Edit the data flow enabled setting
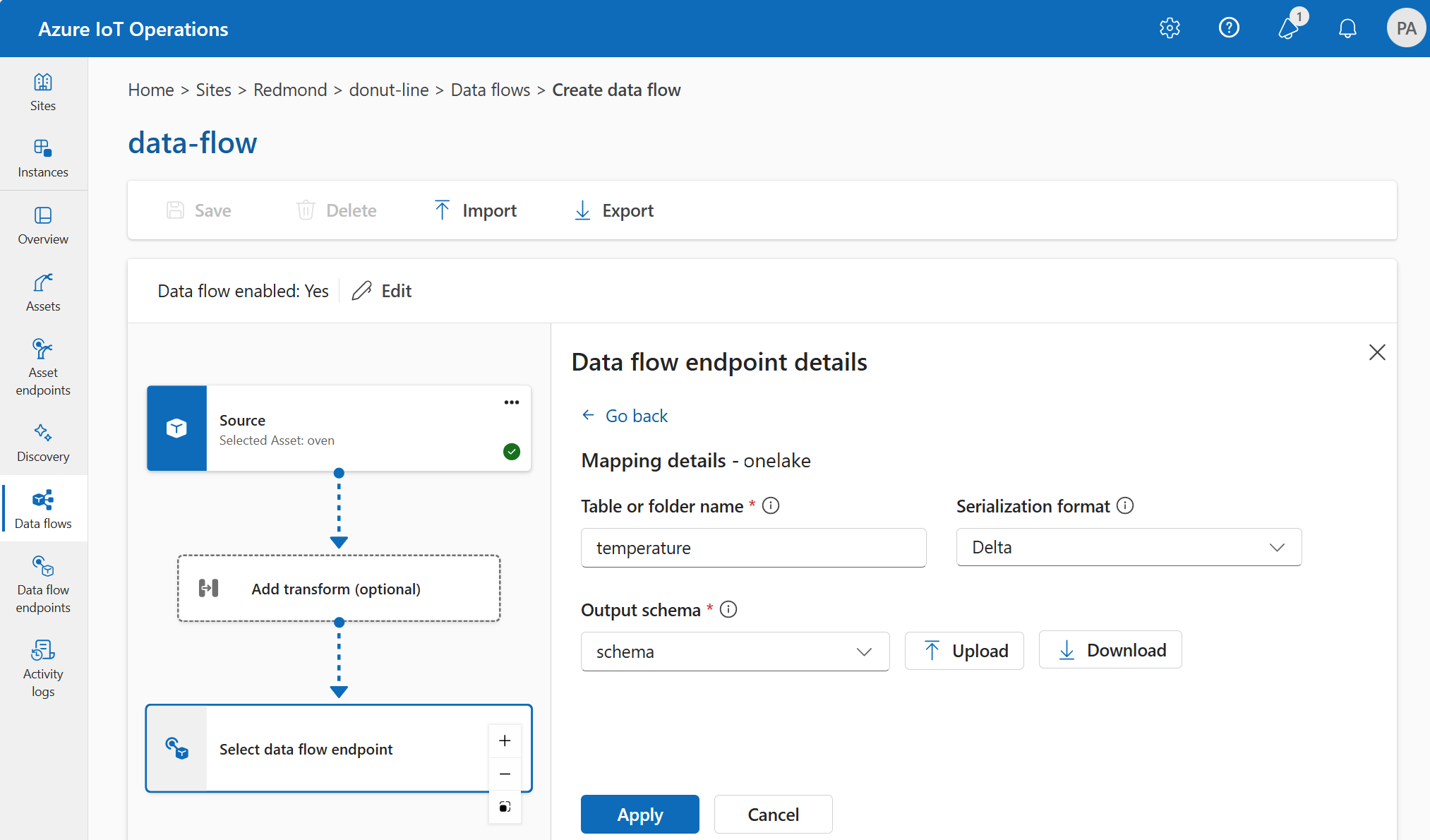The height and width of the screenshot is (840, 1430). coord(380,290)
